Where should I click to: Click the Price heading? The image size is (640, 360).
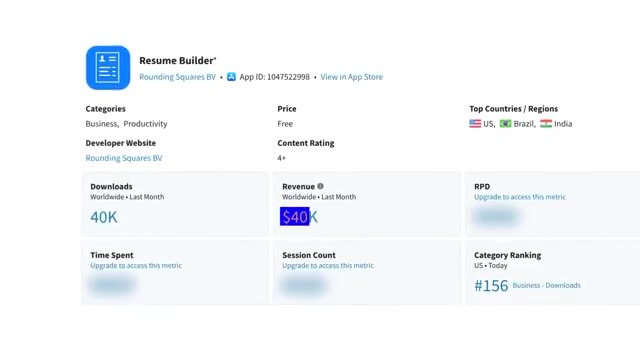pyautogui.click(x=287, y=109)
